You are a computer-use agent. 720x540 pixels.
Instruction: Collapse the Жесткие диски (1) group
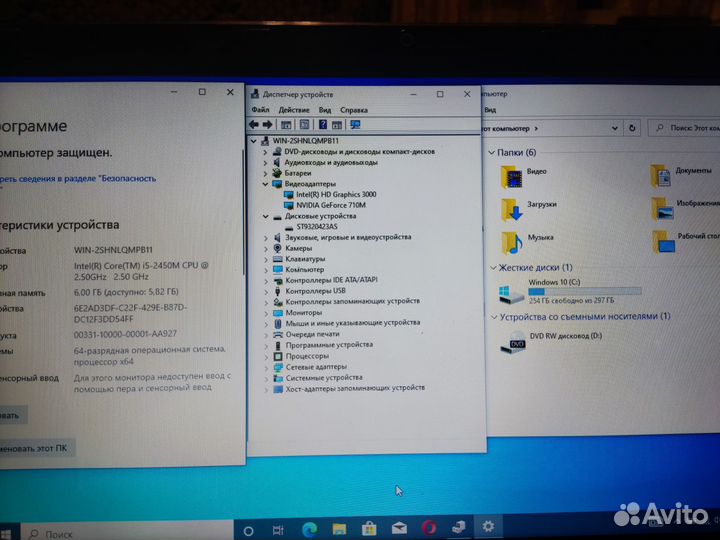coord(493,268)
